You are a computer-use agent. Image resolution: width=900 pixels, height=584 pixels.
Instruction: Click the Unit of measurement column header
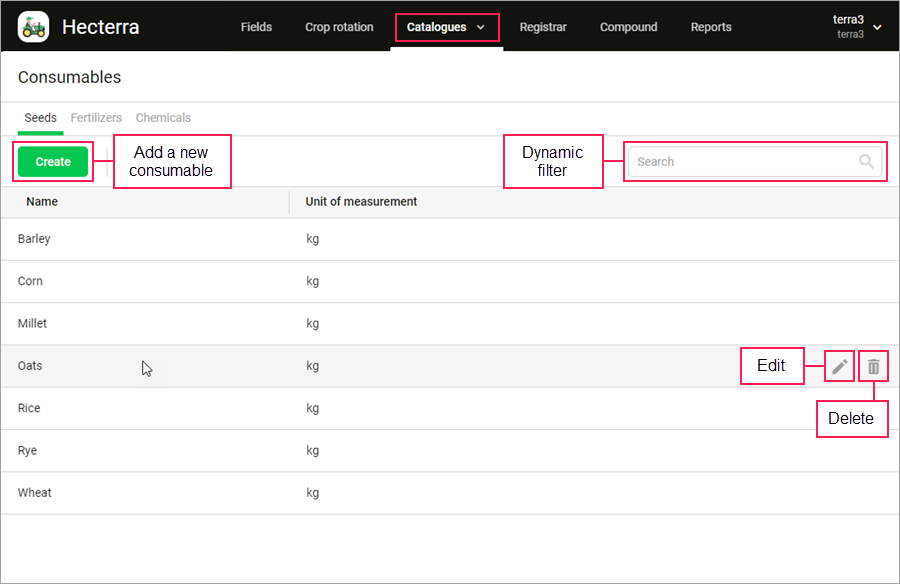coord(361,202)
